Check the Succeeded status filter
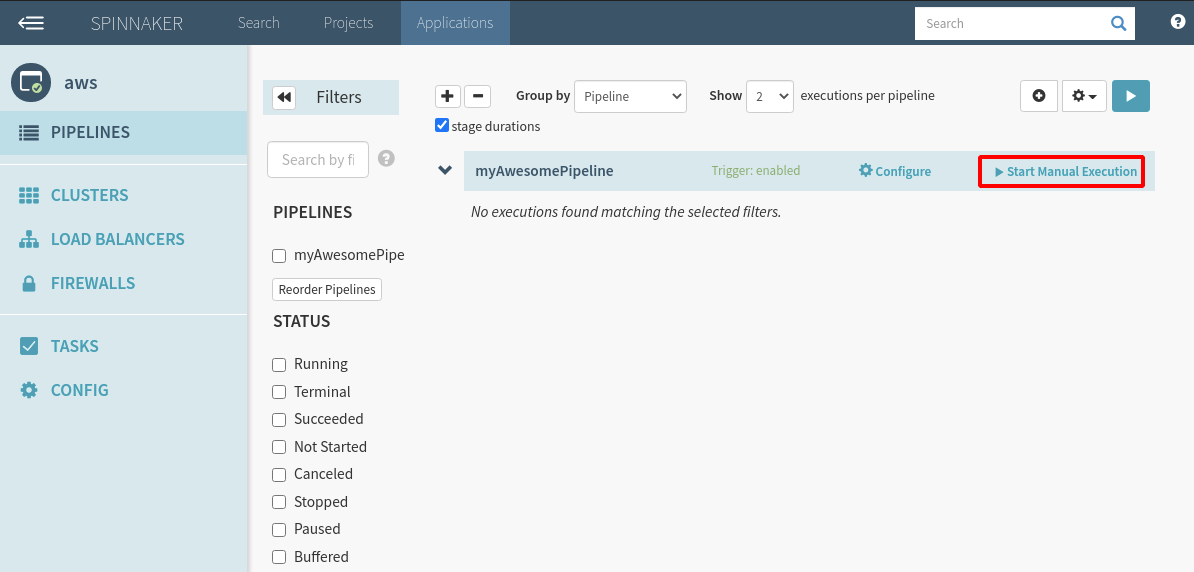The width and height of the screenshot is (1194, 572). (280, 420)
